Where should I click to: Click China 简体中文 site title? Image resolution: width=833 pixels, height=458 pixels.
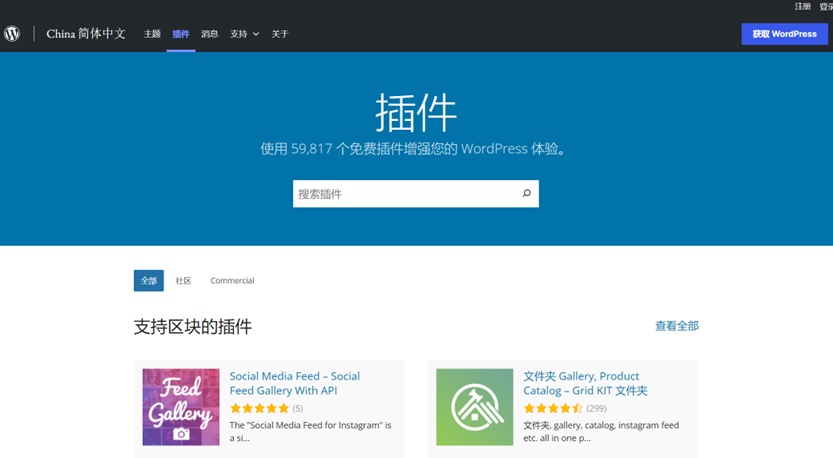point(86,33)
